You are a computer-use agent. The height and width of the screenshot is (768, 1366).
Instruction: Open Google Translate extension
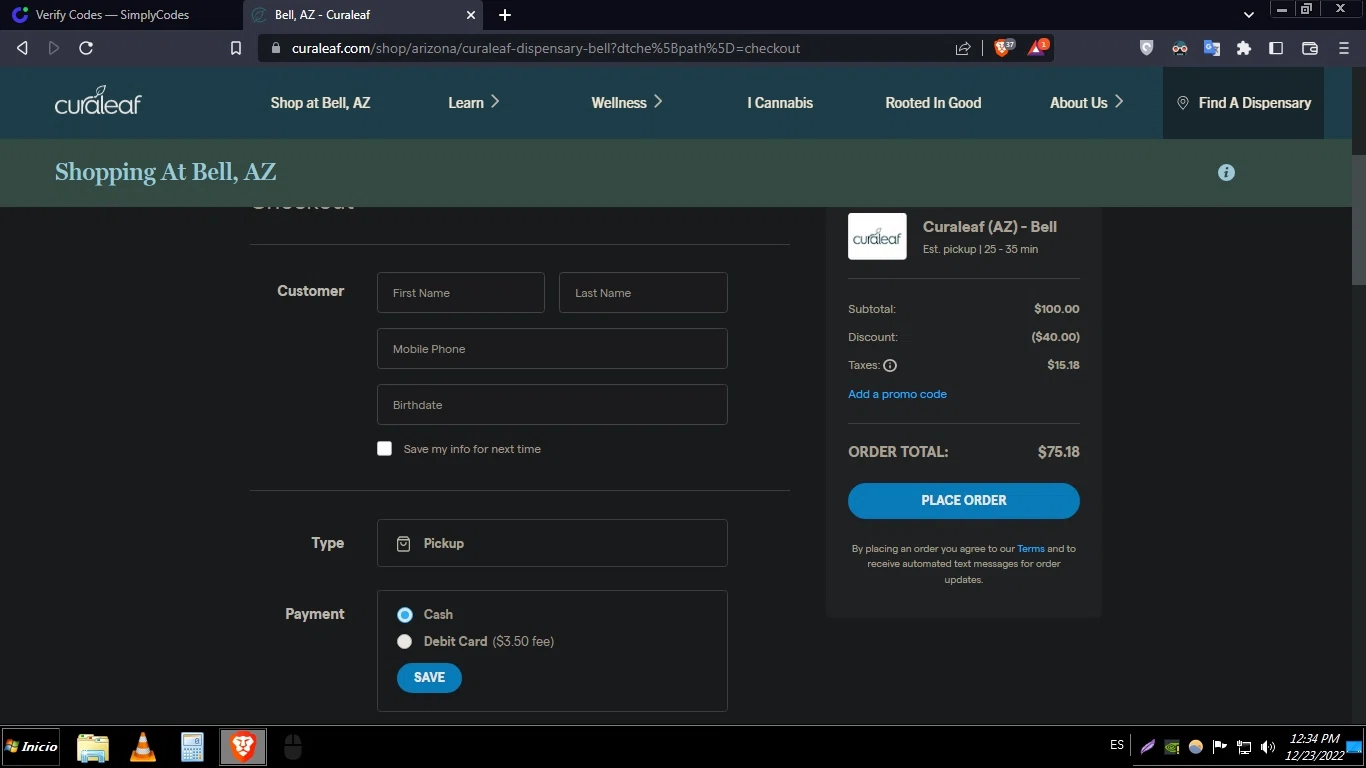[x=1212, y=48]
